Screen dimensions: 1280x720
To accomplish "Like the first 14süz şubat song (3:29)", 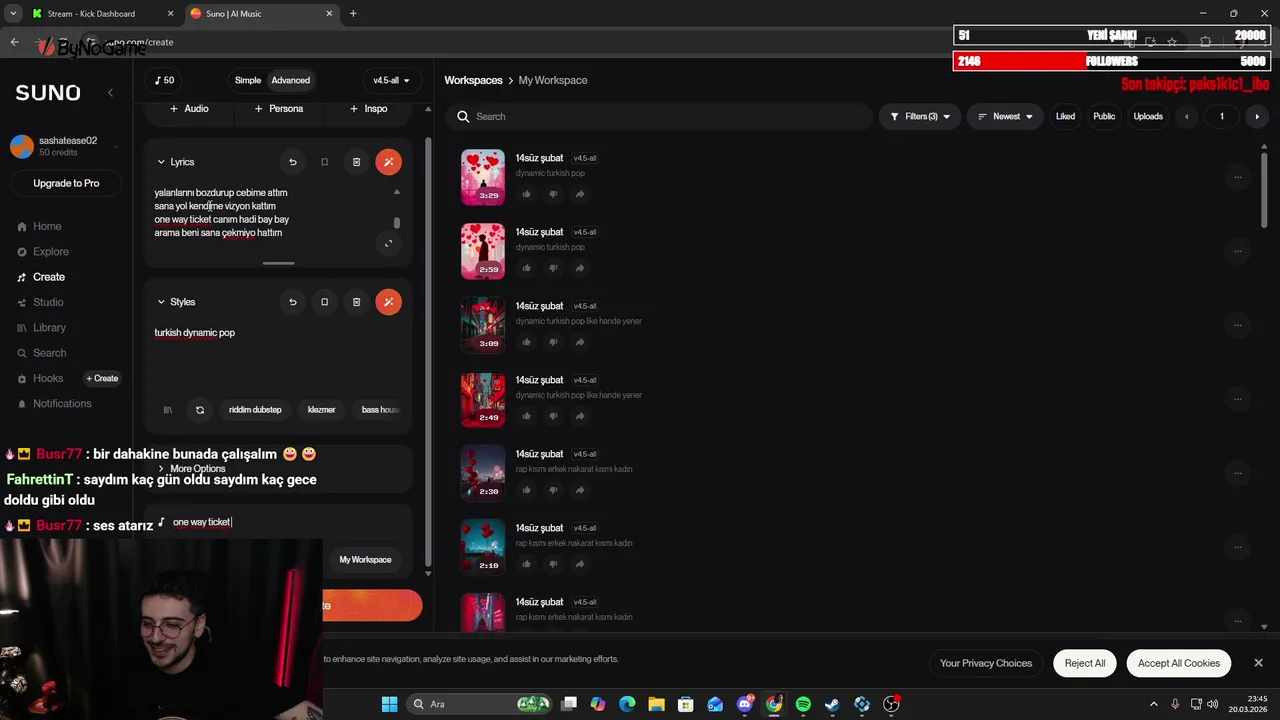I will point(526,194).
